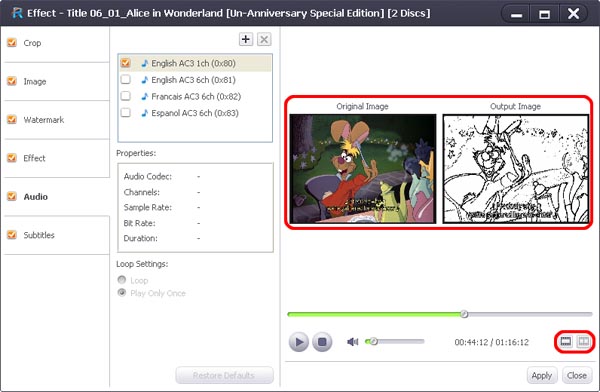This screenshot has width=600, height=392.
Task: Select Play Only Once radio button
Action: pyautogui.click(x=122, y=293)
